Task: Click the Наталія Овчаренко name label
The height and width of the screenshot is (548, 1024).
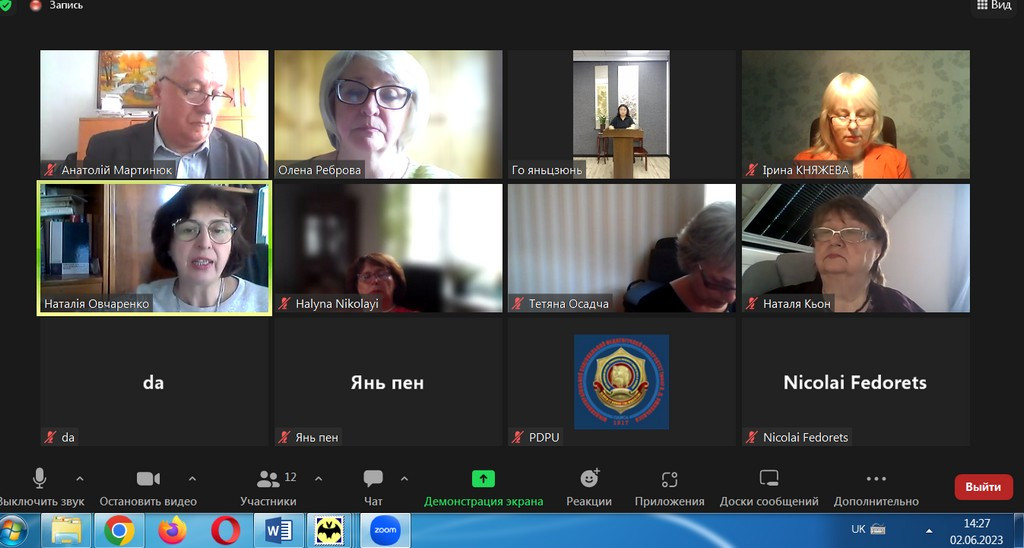Action: [x=97, y=304]
